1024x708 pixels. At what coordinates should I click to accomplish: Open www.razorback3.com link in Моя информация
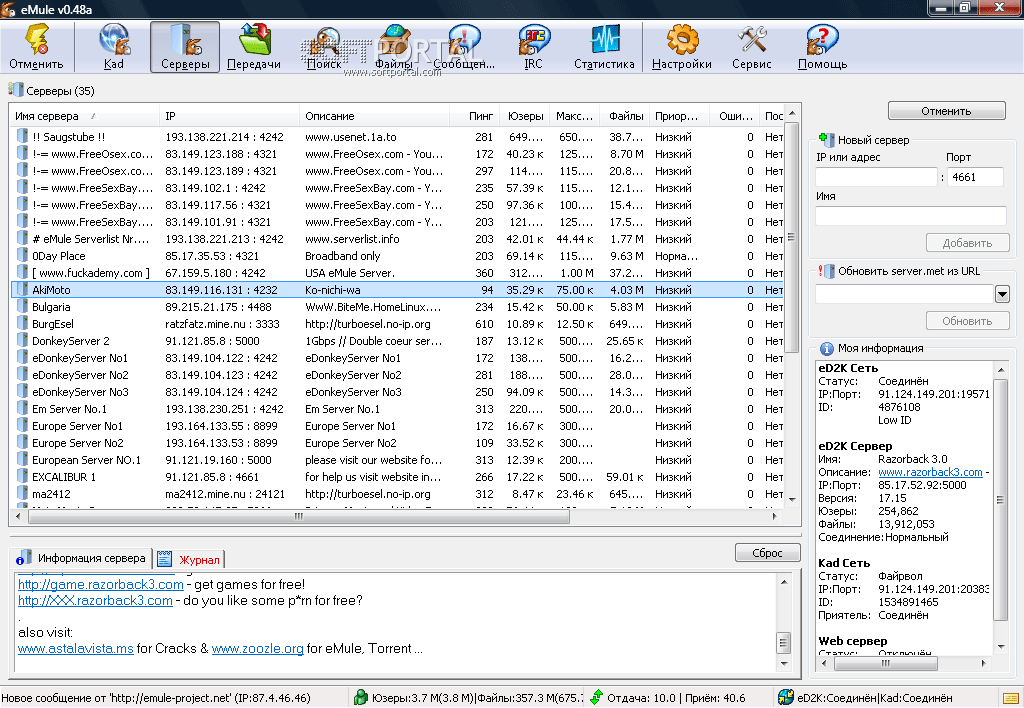click(x=930, y=472)
